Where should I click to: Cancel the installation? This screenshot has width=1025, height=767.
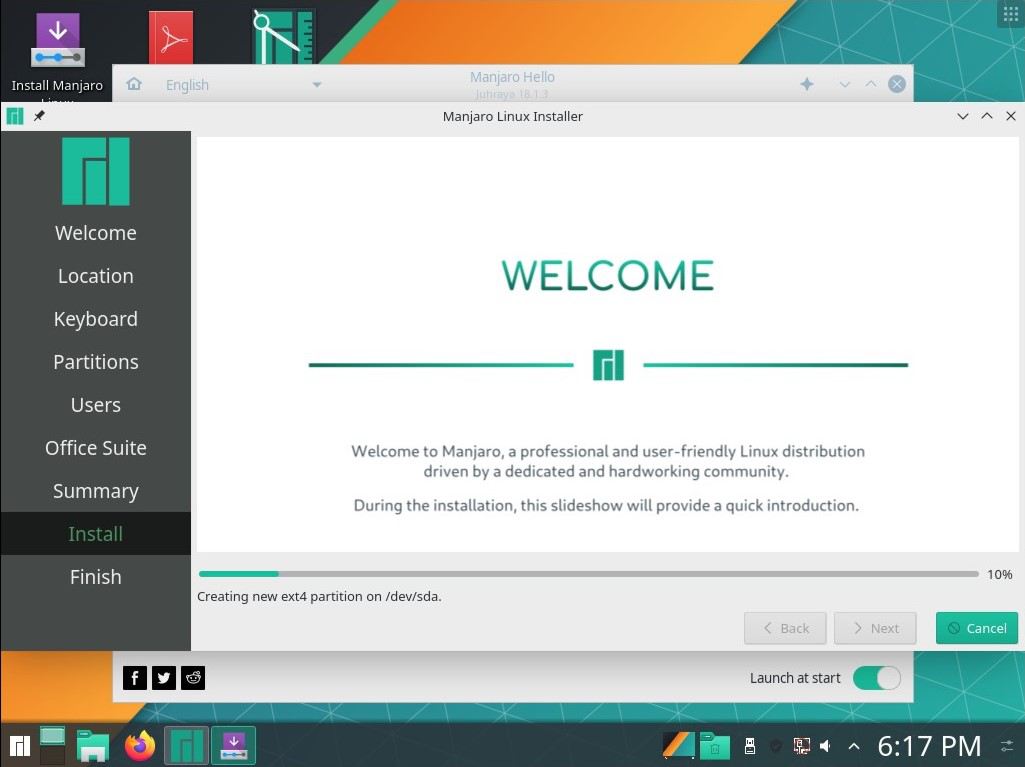(977, 628)
